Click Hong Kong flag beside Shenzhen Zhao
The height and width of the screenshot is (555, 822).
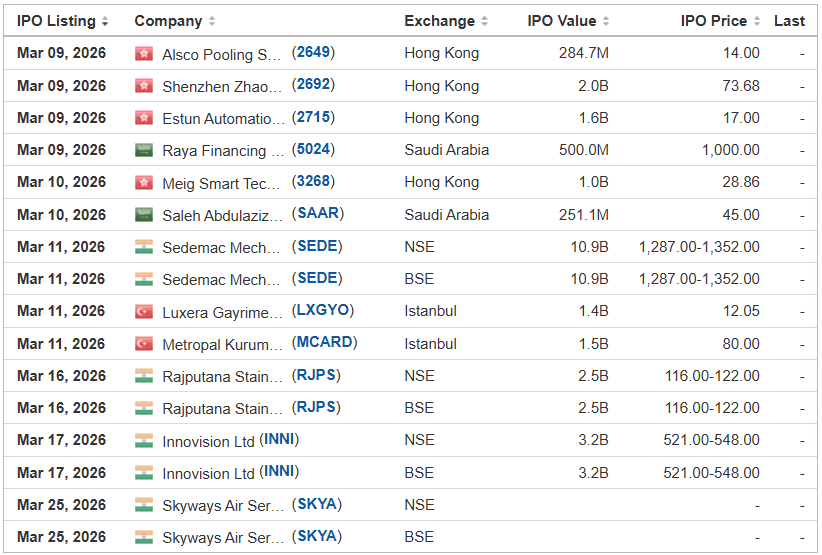click(144, 86)
